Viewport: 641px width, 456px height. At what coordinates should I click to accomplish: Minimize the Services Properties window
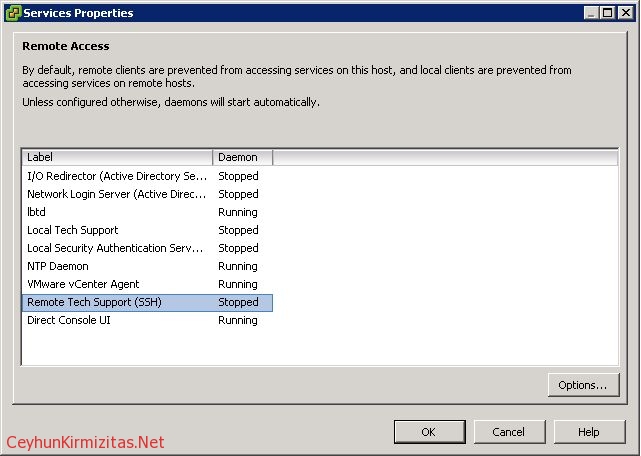click(x=590, y=13)
